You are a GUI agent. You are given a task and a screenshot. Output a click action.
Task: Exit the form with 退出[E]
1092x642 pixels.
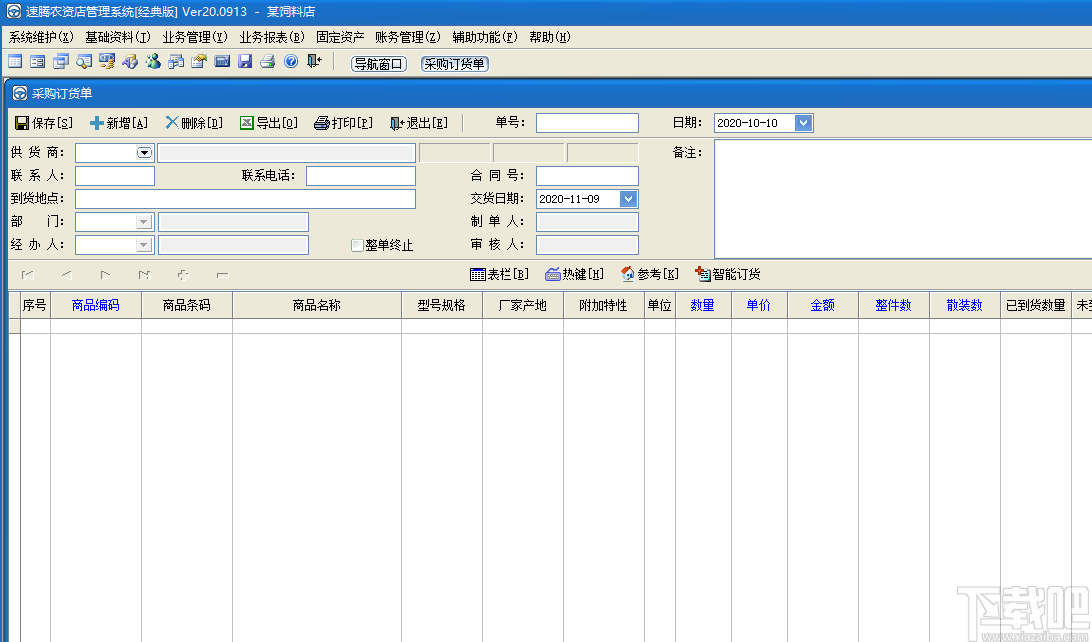419,123
